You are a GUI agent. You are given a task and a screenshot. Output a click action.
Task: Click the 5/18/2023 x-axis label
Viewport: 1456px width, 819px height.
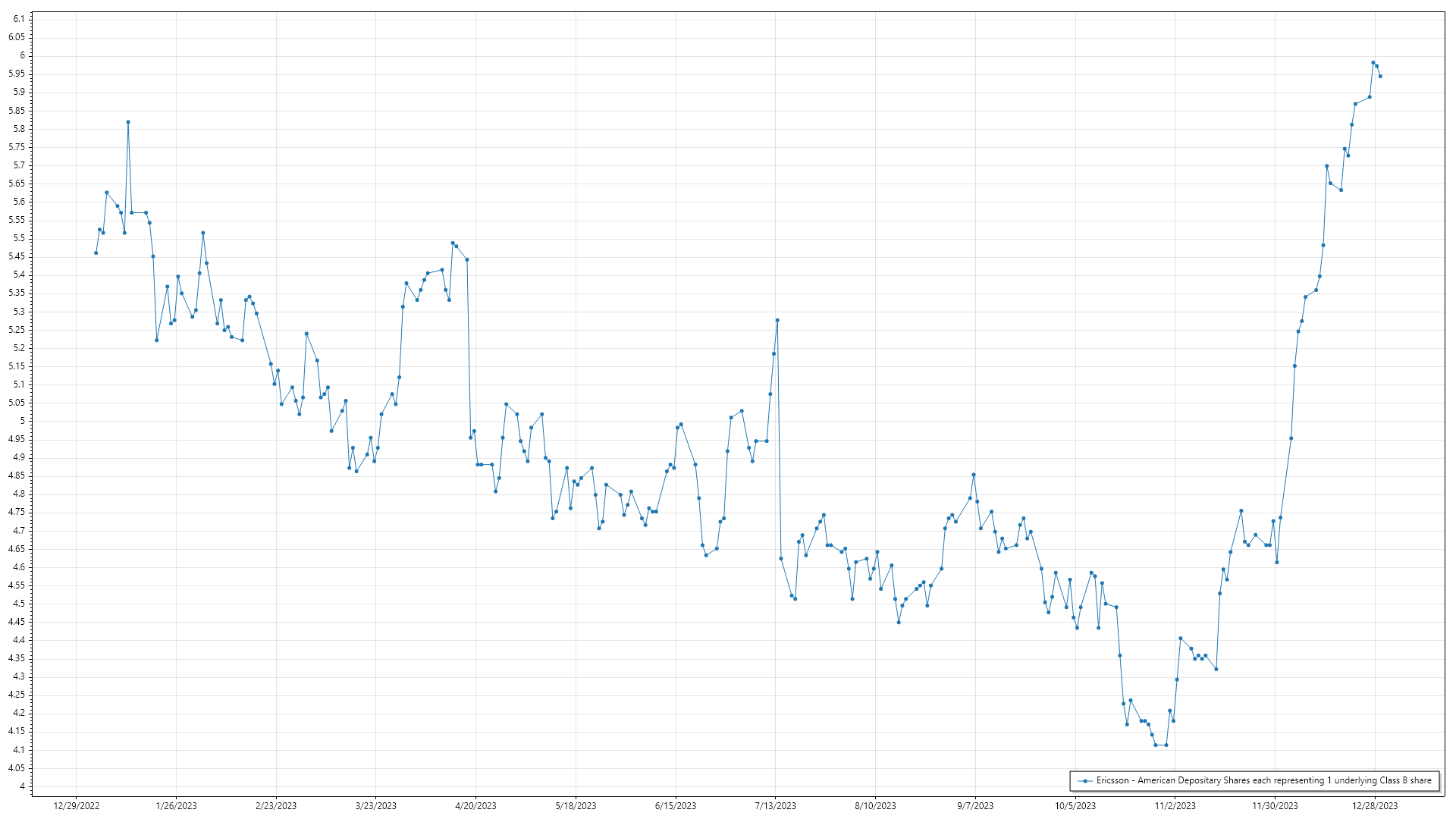[576, 806]
